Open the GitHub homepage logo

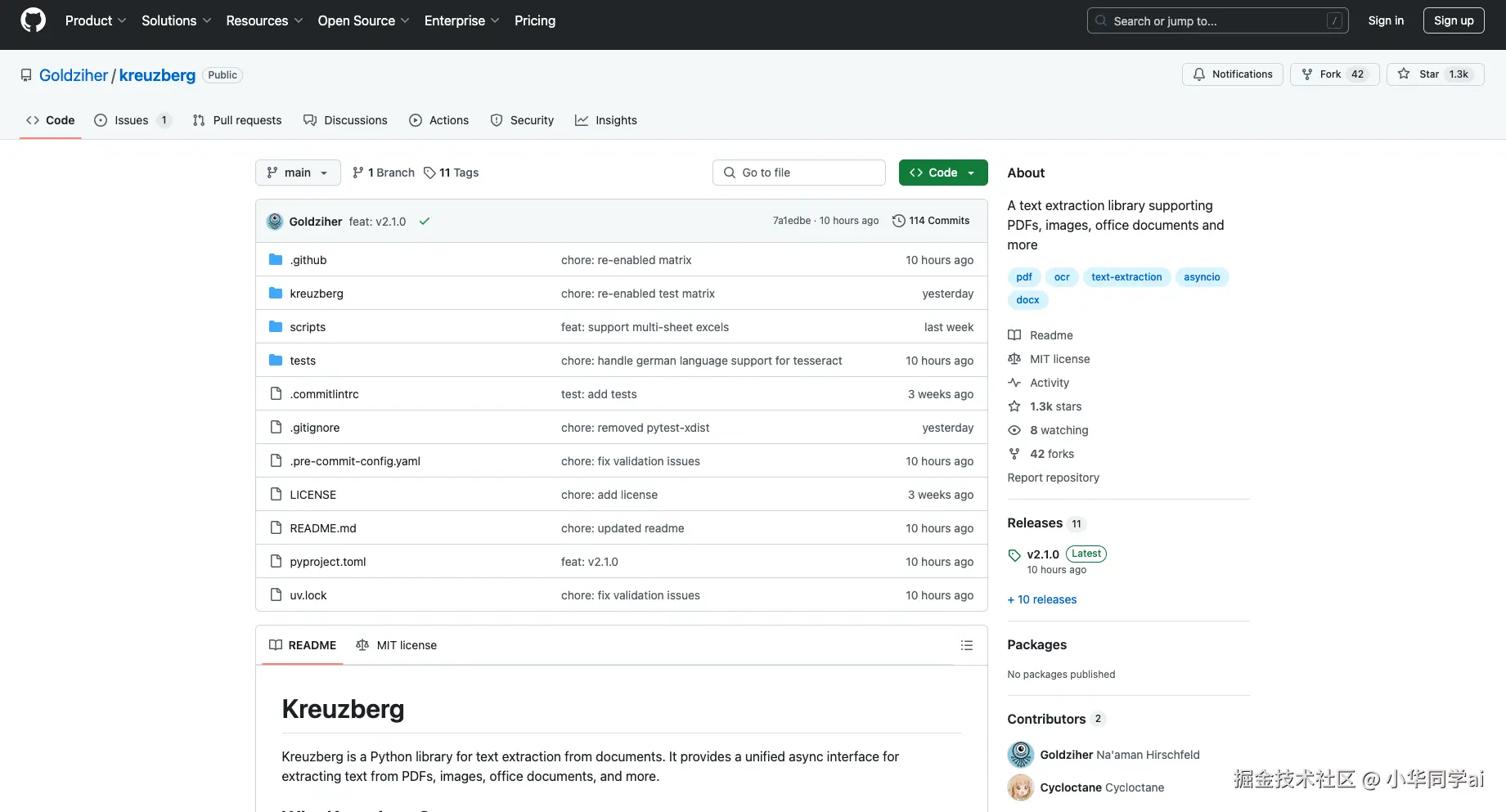(33, 20)
